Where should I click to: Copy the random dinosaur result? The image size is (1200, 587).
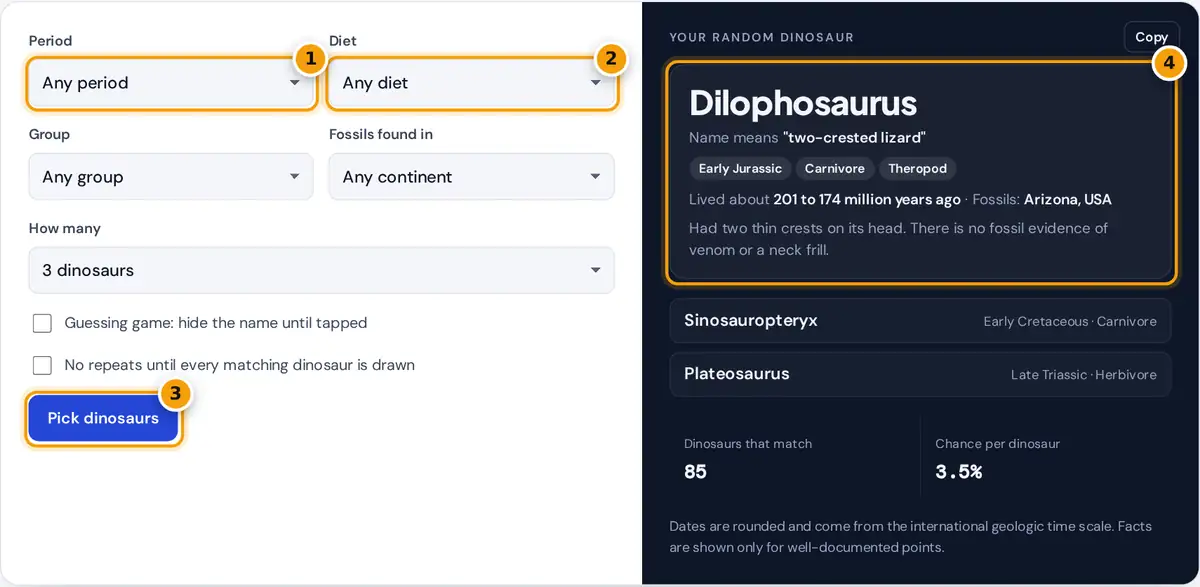point(1151,37)
